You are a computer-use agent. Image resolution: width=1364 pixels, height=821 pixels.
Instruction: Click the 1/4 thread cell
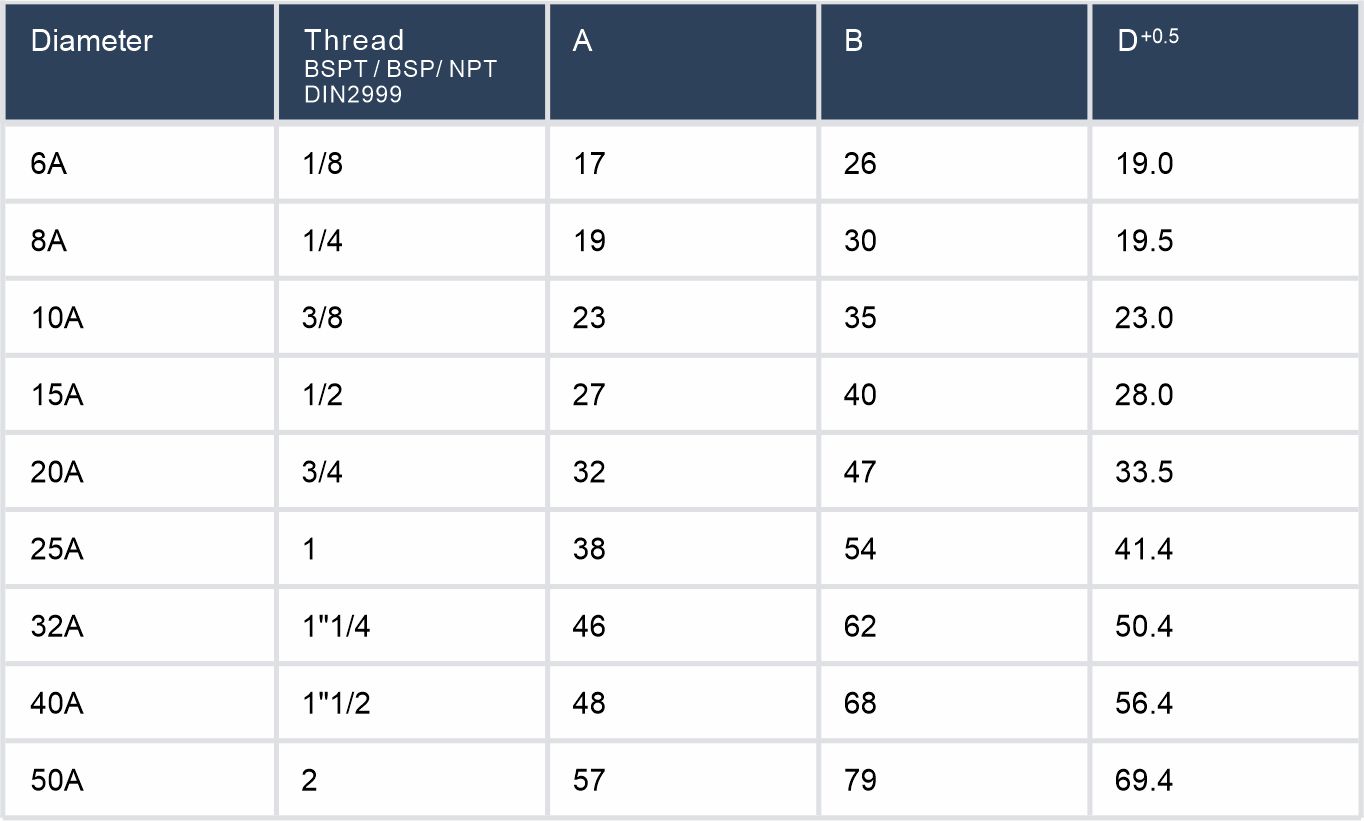point(322,241)
